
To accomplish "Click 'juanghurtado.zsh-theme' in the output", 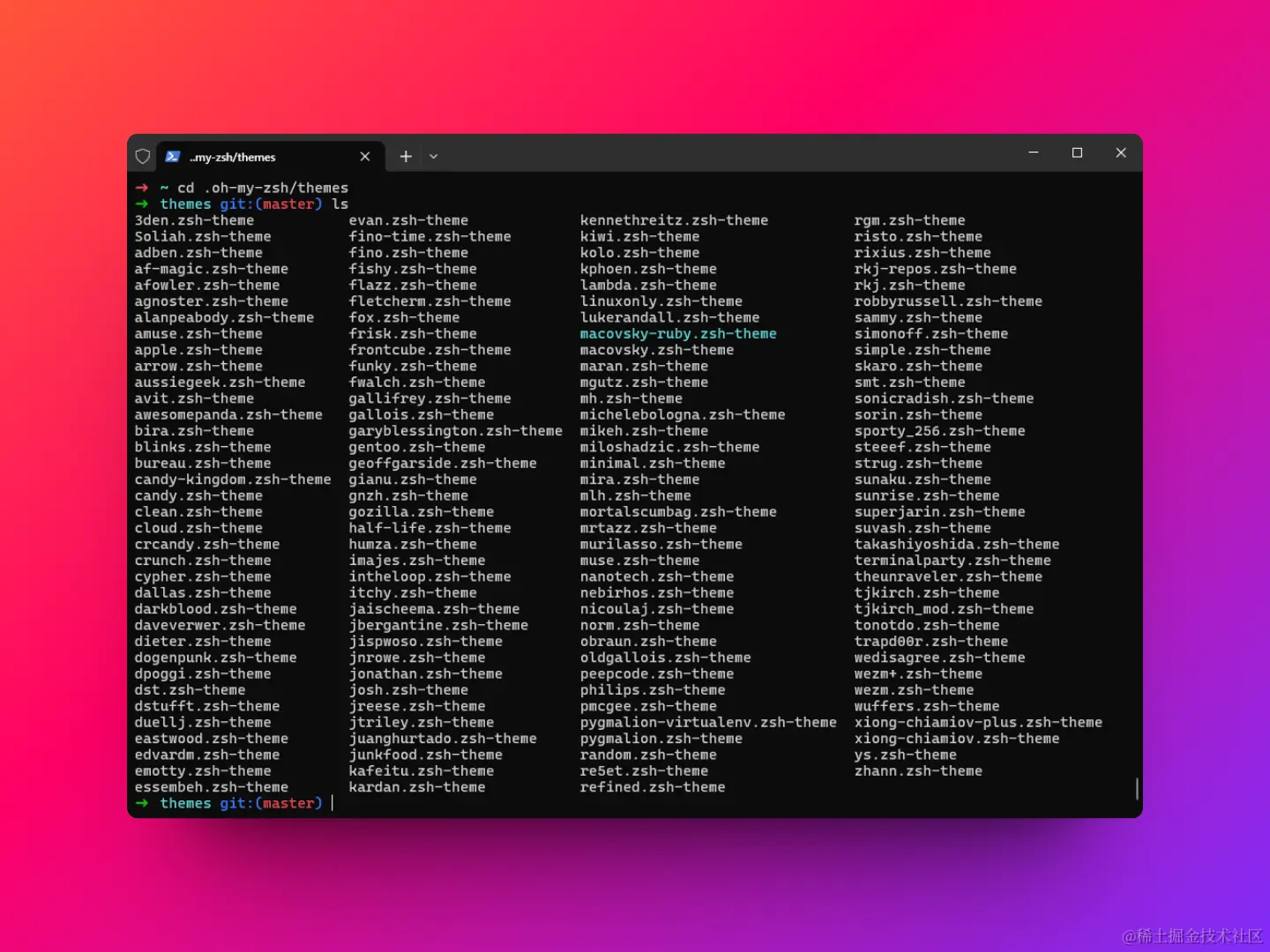I will tap(443, 739).
